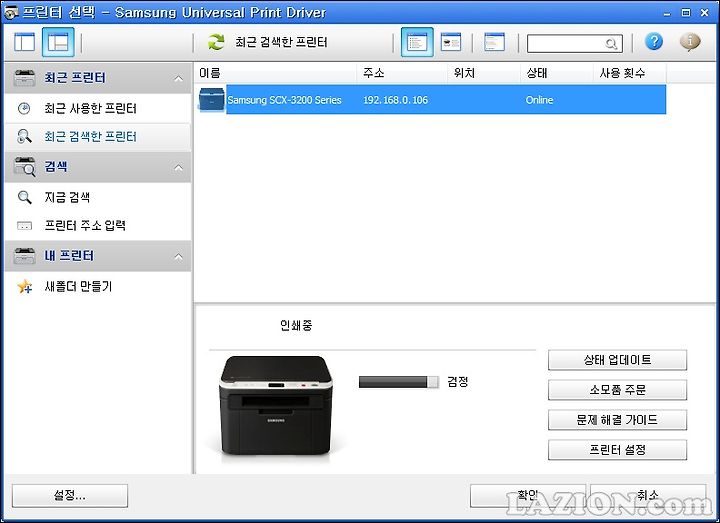Sort by the 상태 column header
The image size is (720, 523).
click(557, 73)
